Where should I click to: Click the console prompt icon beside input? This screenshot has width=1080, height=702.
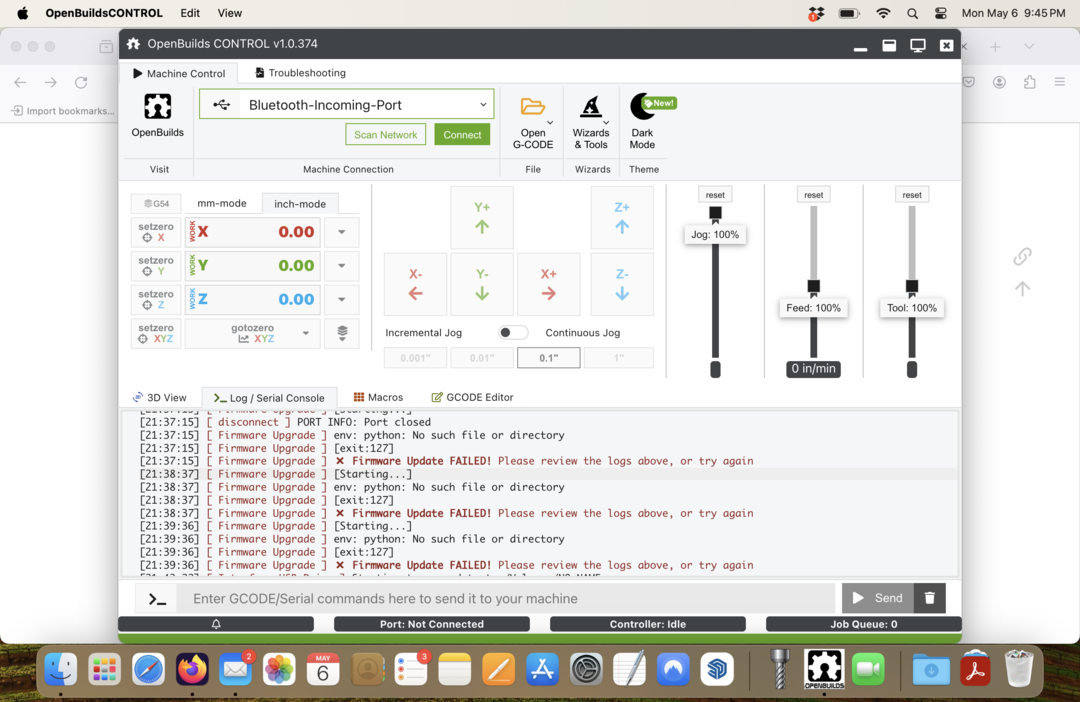[157, 599]
